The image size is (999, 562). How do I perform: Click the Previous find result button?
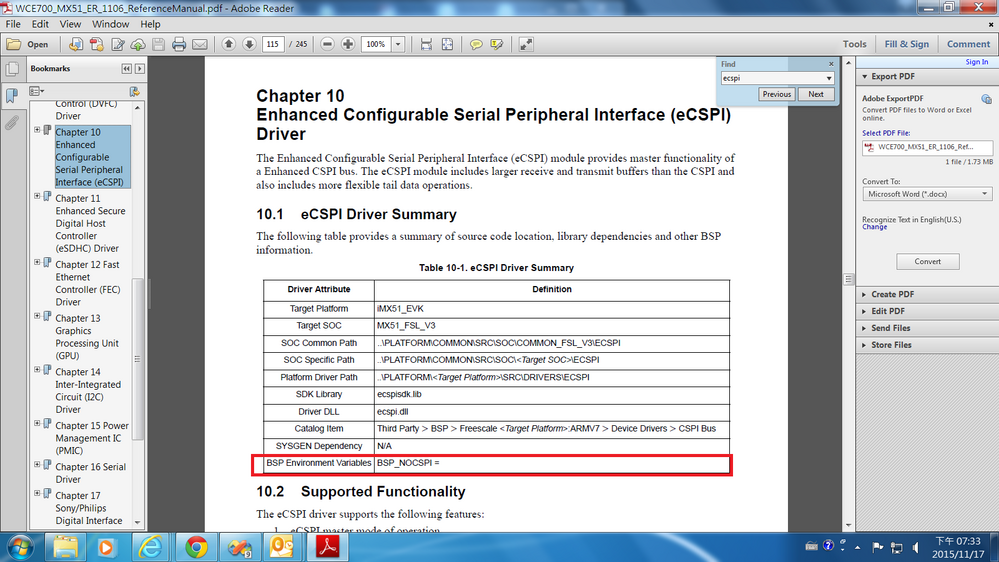(776, 94)
